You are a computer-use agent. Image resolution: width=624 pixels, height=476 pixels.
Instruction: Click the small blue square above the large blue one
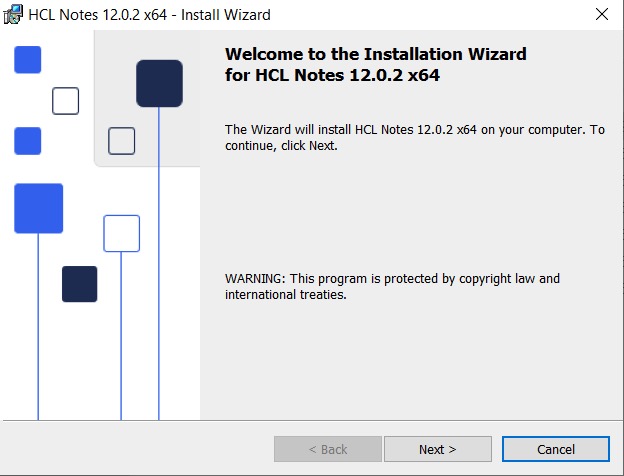27,141
